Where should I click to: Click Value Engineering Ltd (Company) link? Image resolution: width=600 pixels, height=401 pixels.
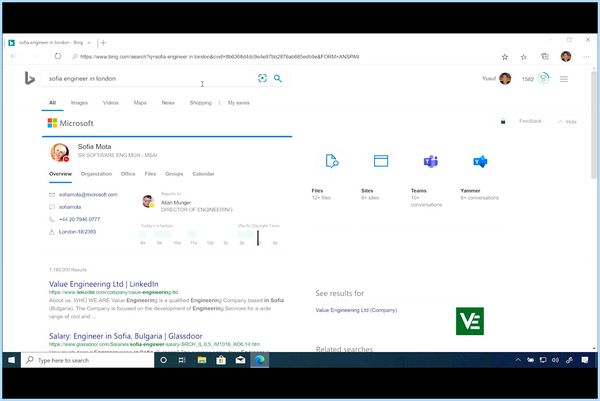coord(356,310)
